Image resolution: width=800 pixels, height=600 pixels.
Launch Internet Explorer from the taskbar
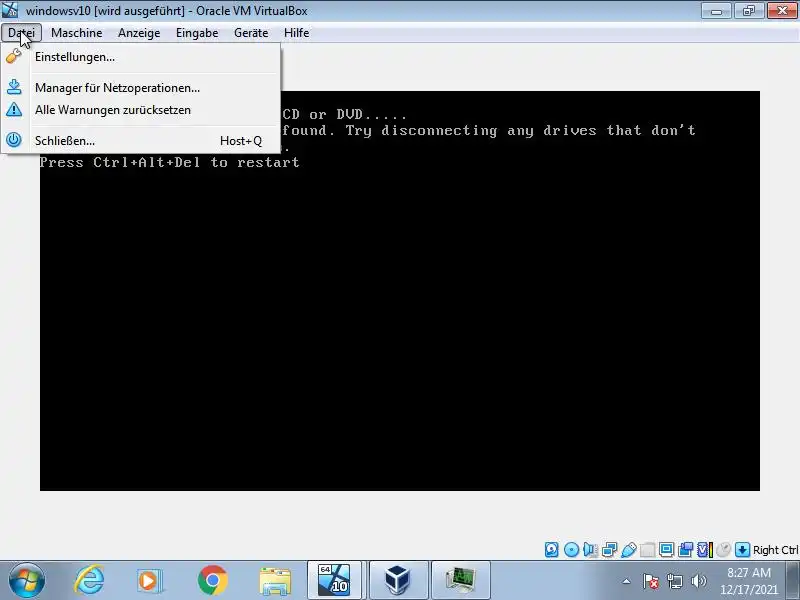click(89, 581)
